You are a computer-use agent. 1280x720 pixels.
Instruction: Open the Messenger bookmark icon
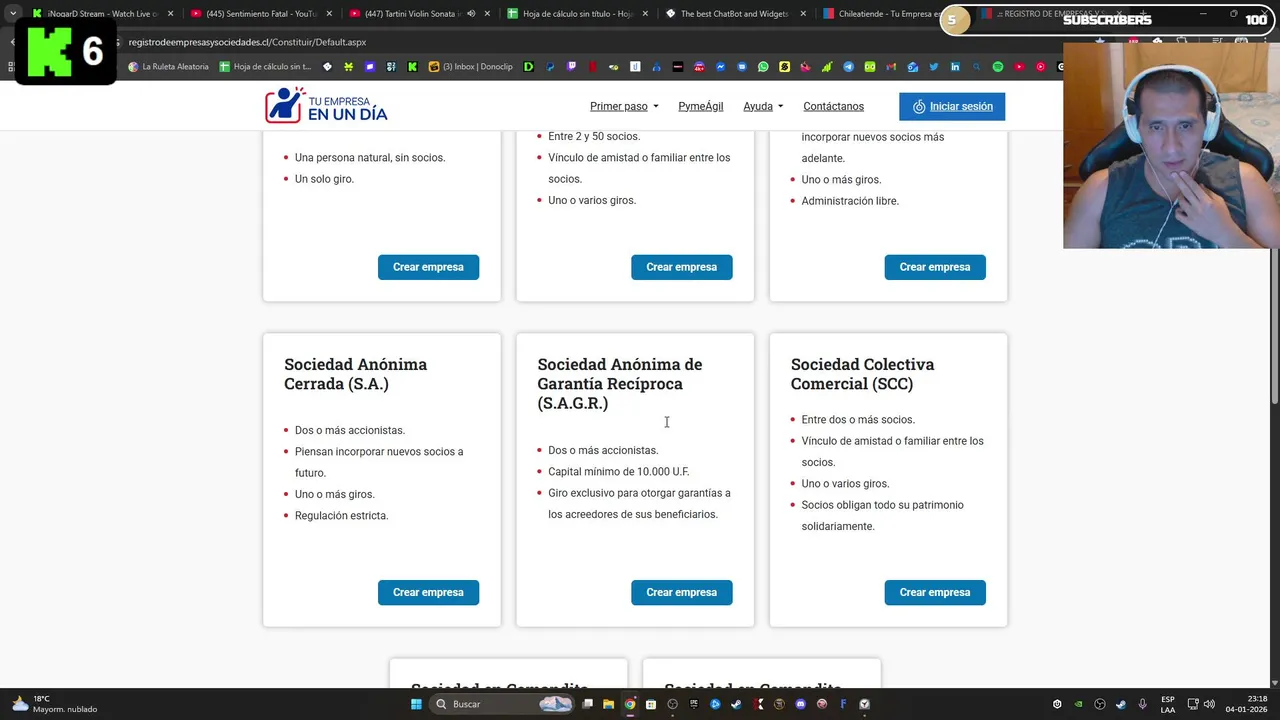(720, 67)
